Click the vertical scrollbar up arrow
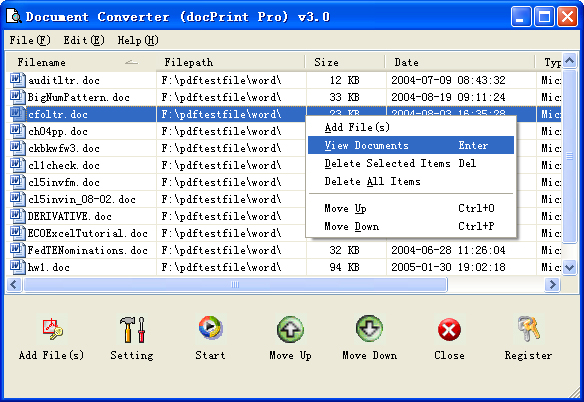Screen dimensions: 584x402 [569, 60]
